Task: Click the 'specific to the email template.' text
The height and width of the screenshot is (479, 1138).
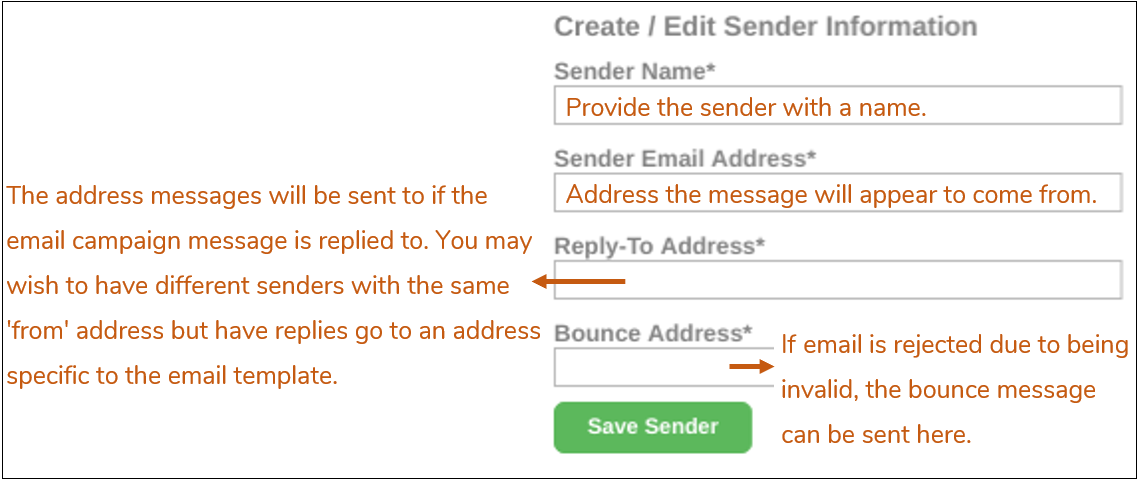Action: tap(173, 377)
